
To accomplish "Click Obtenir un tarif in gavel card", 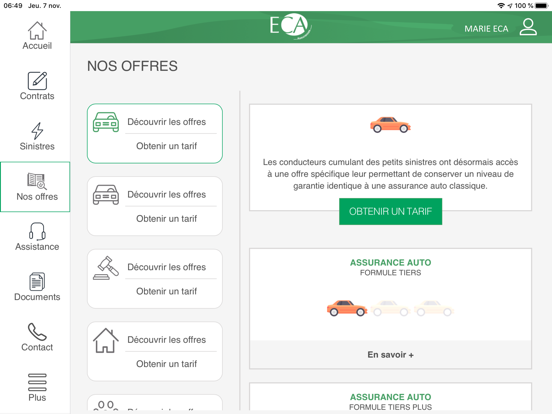I will click(167, 291).
